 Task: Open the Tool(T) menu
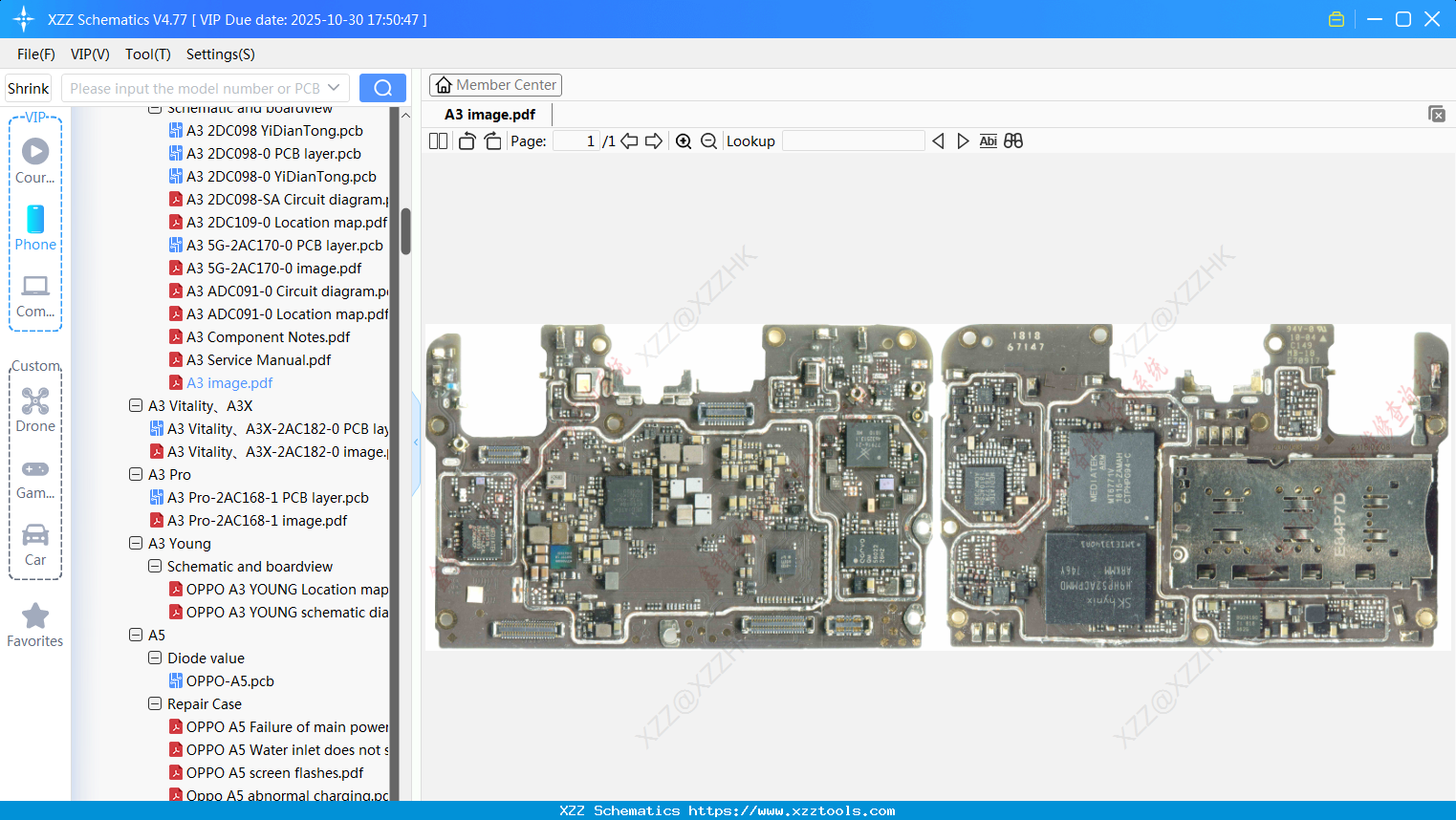[148, 54]
